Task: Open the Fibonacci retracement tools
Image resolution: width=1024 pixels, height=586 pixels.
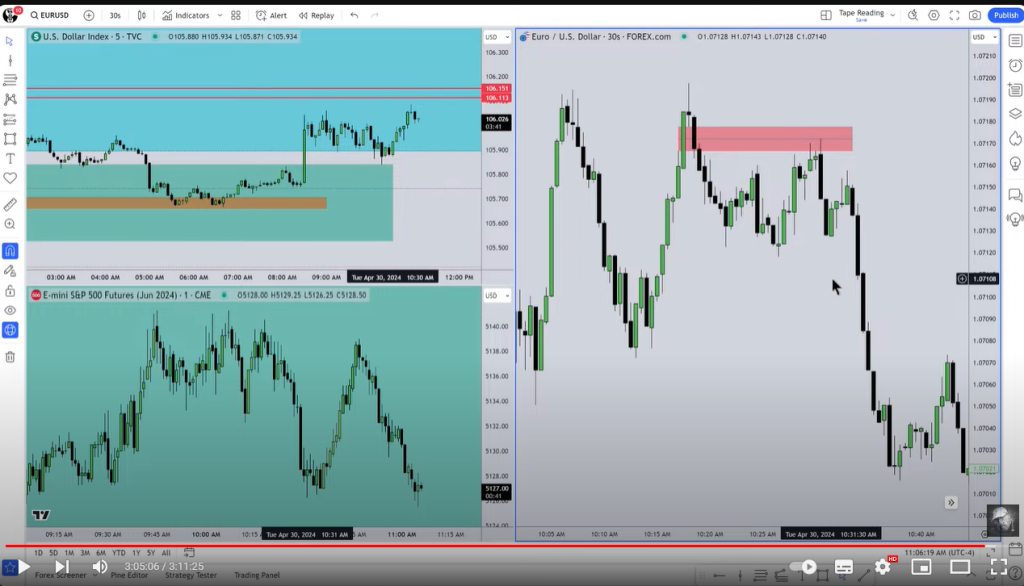Action: pyautogui.click(x=10, y=80)
